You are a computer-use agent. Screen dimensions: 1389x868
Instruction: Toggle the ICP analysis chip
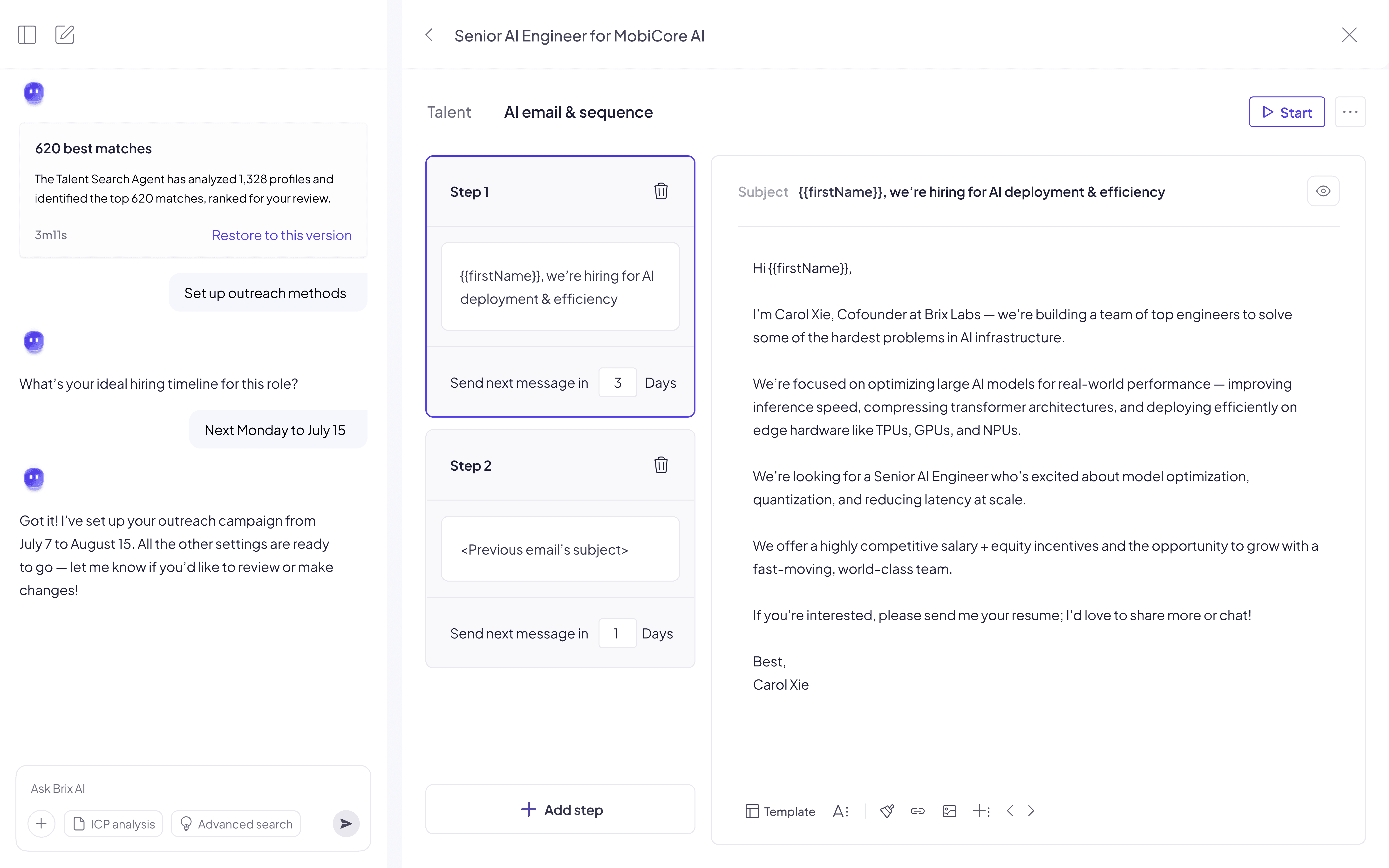tap(114, 824)
